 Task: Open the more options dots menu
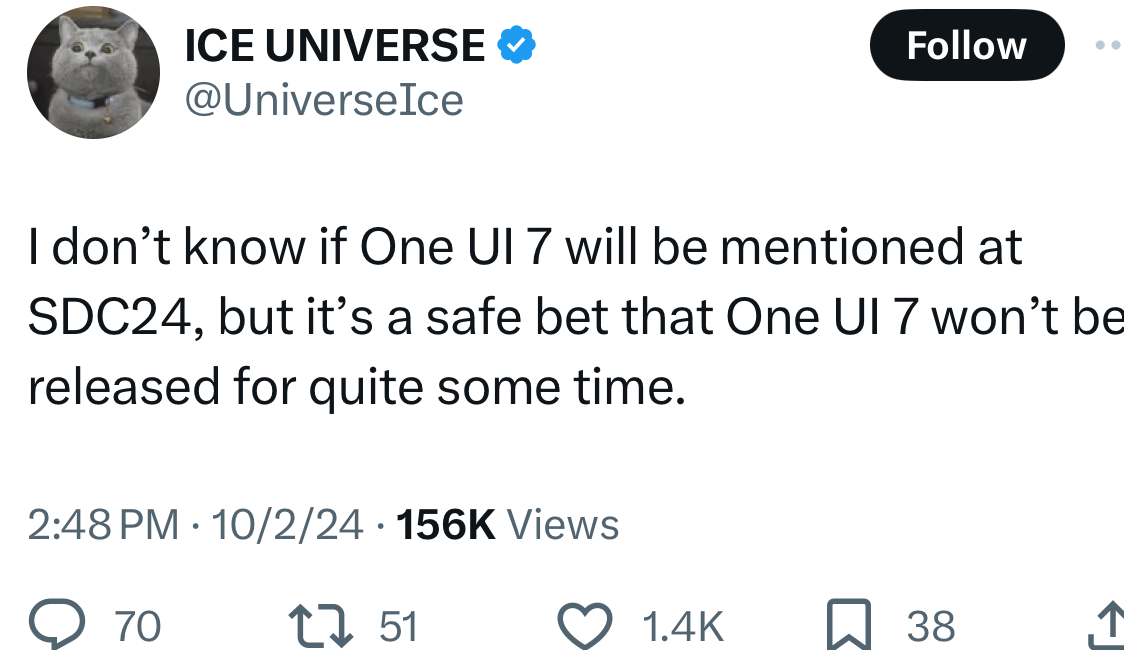pos(1108,46)
